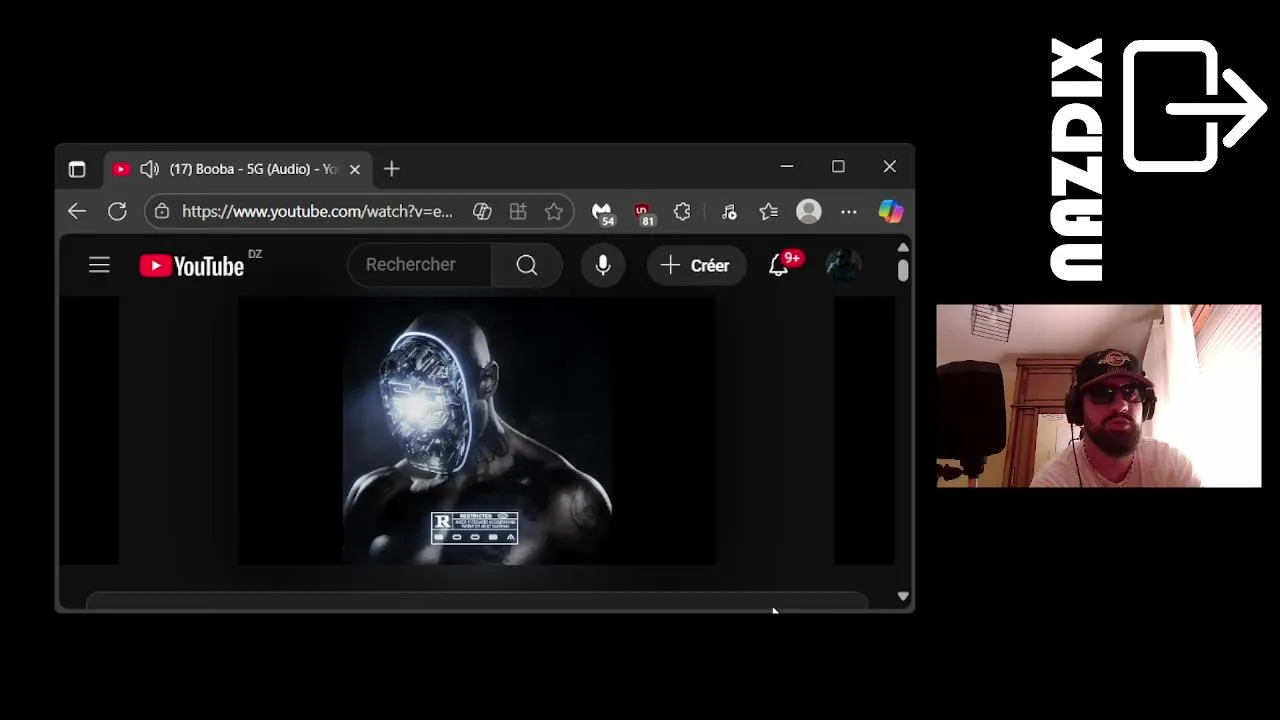Open the YouTube hamburger guide menu

(99, 265)
